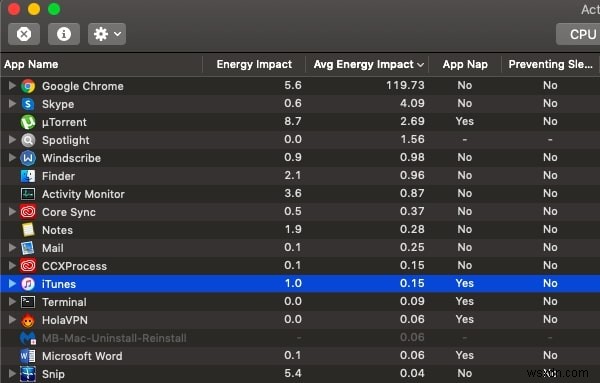Select the MB-Mac-Uninstall-Reinstall row name
The image size is (600, 383).
click(114, 338)
